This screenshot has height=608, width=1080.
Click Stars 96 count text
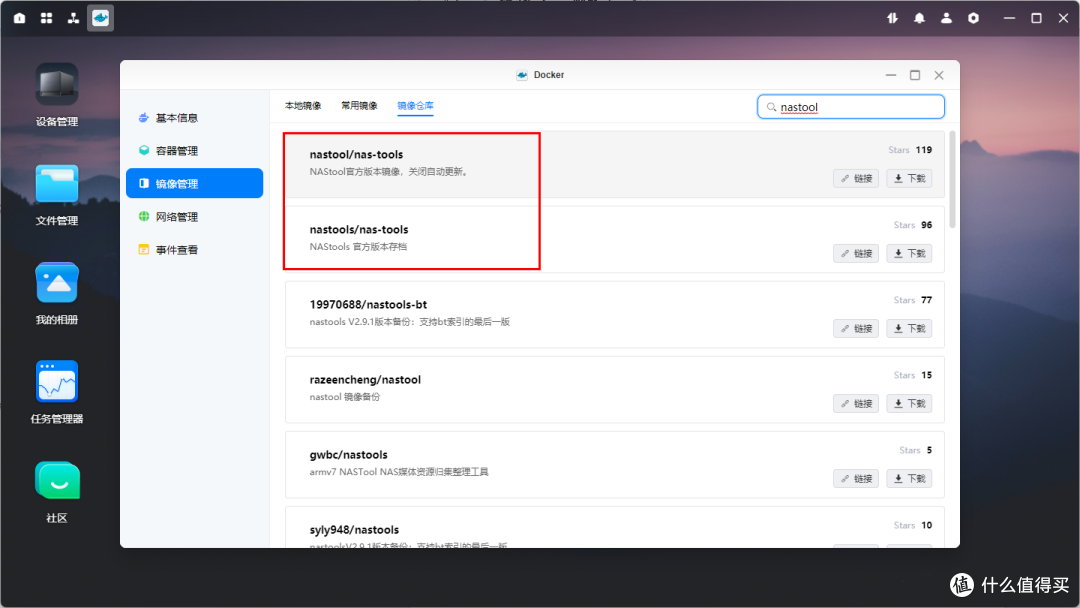coord(913,224)
